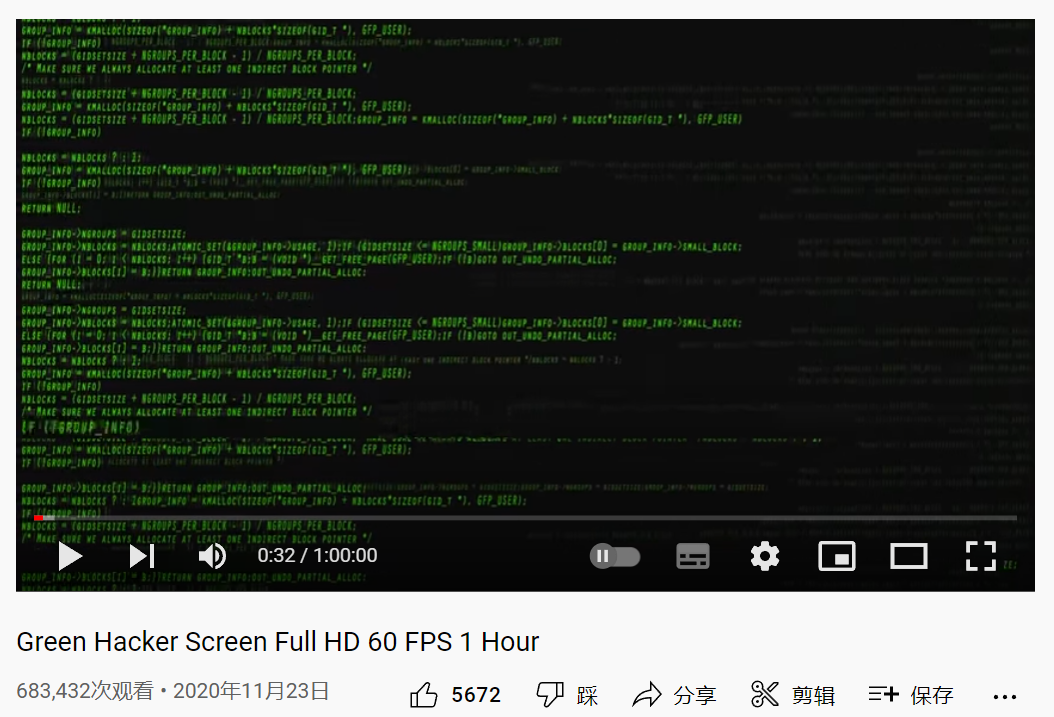Screen dimensions: 1054x717
Task: Skip to the next video
Action: click(x=142, y=556)
